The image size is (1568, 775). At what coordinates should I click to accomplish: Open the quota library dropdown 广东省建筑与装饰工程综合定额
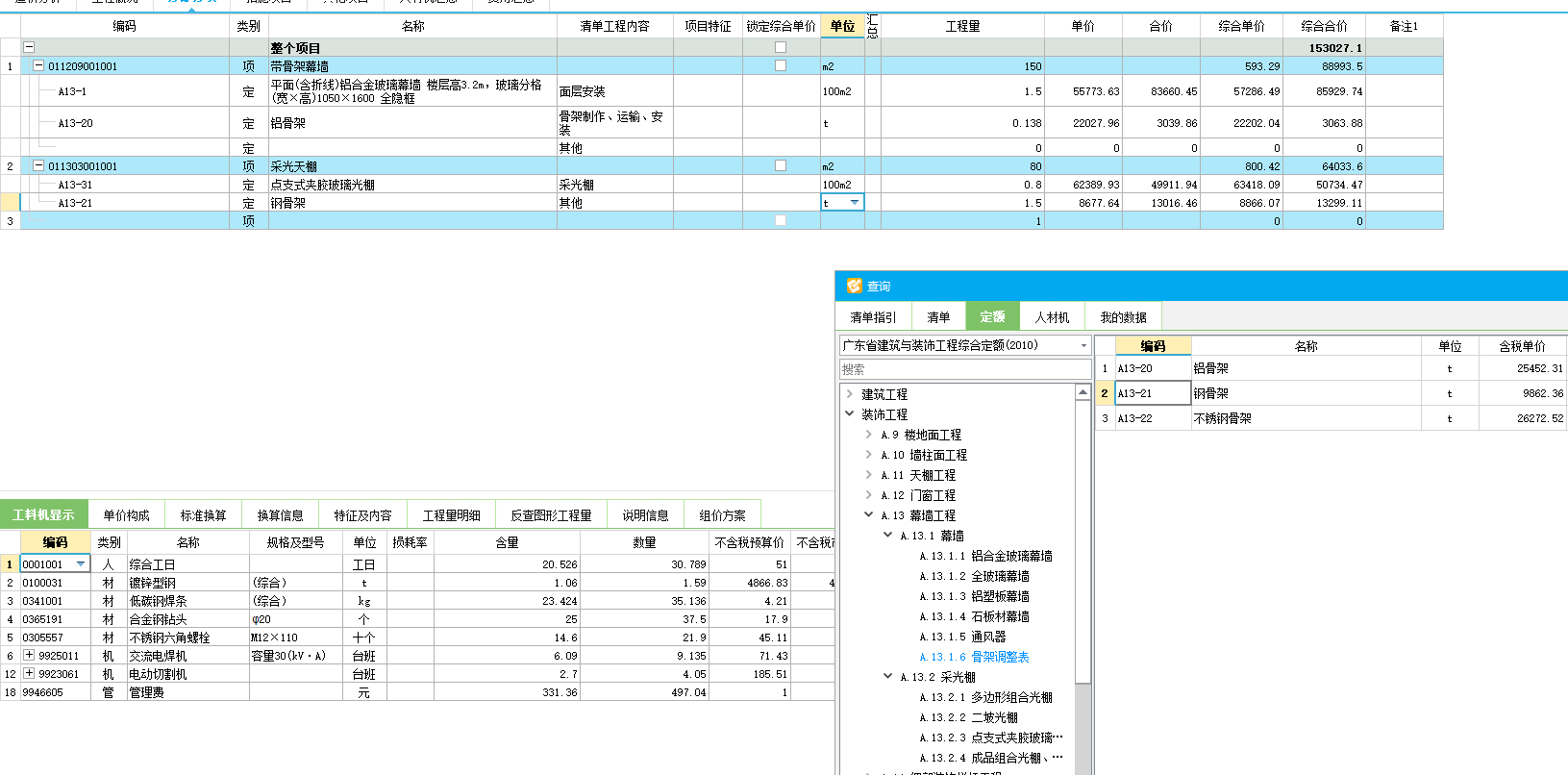pyautogui.click(x=1083, y=345)
